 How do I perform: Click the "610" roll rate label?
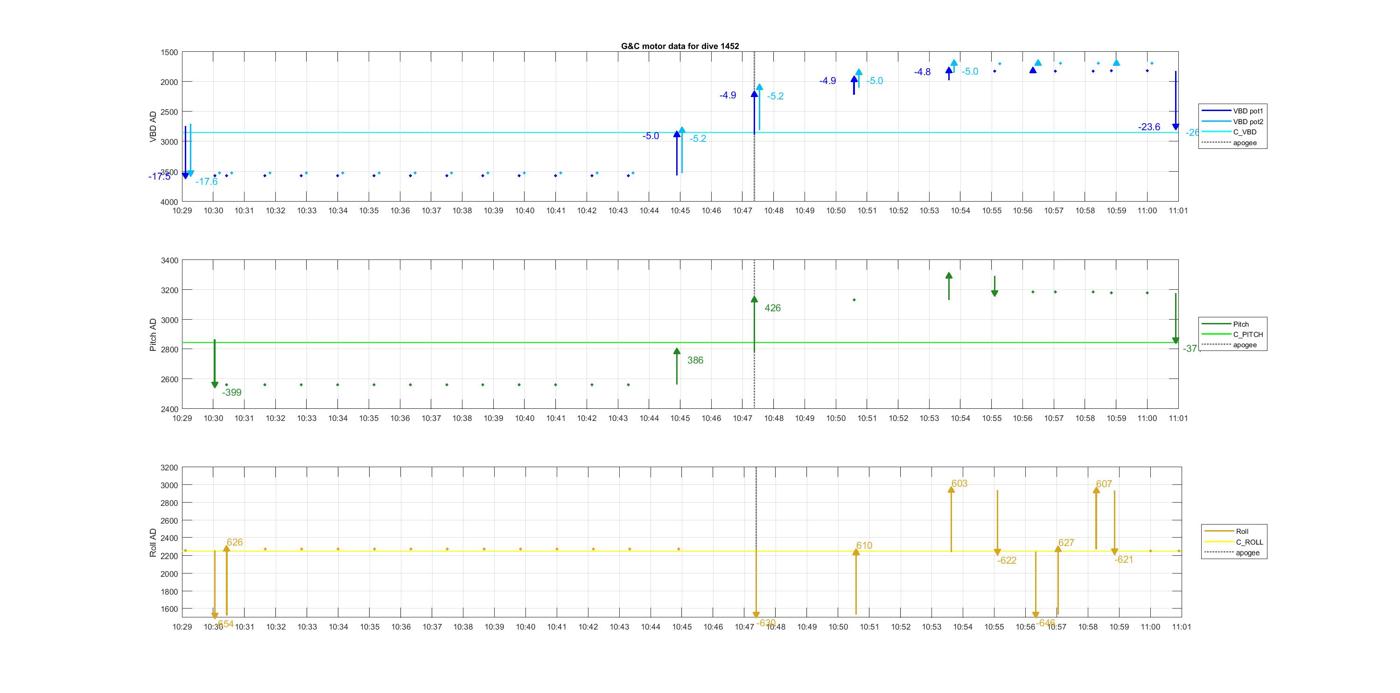pos(864,546)
